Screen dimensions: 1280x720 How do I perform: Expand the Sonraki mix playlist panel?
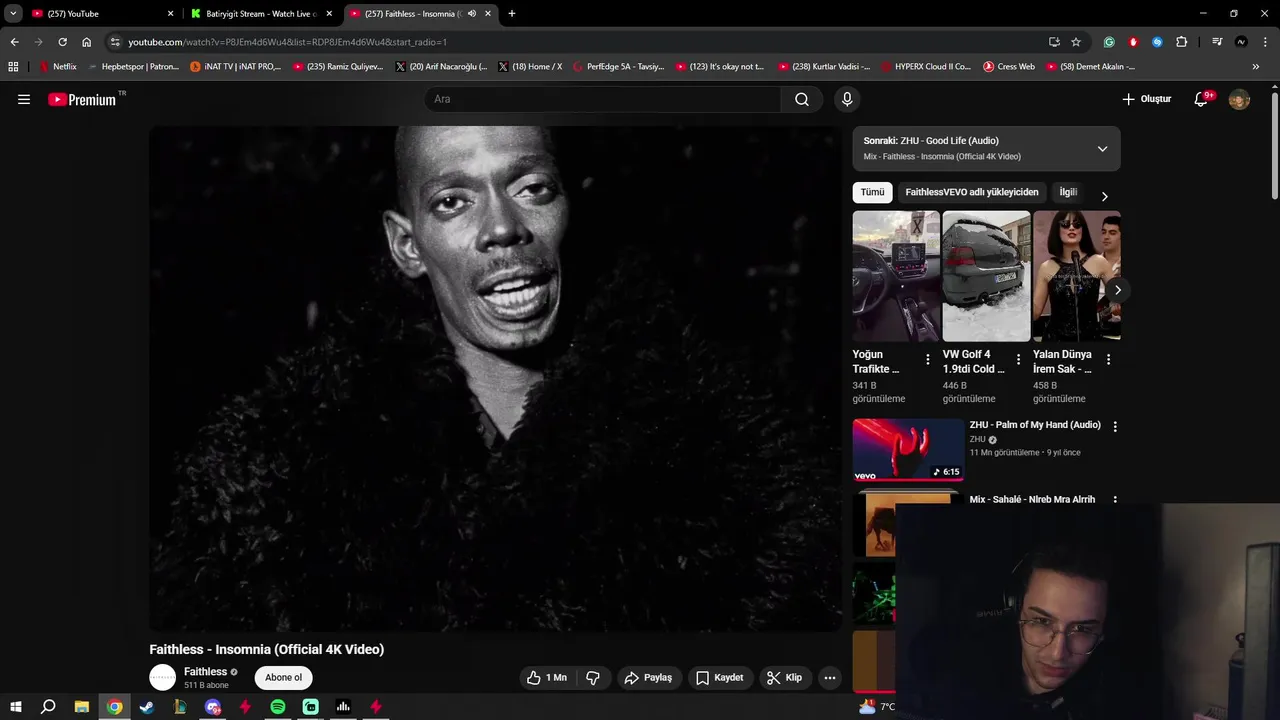[1102, 149]
